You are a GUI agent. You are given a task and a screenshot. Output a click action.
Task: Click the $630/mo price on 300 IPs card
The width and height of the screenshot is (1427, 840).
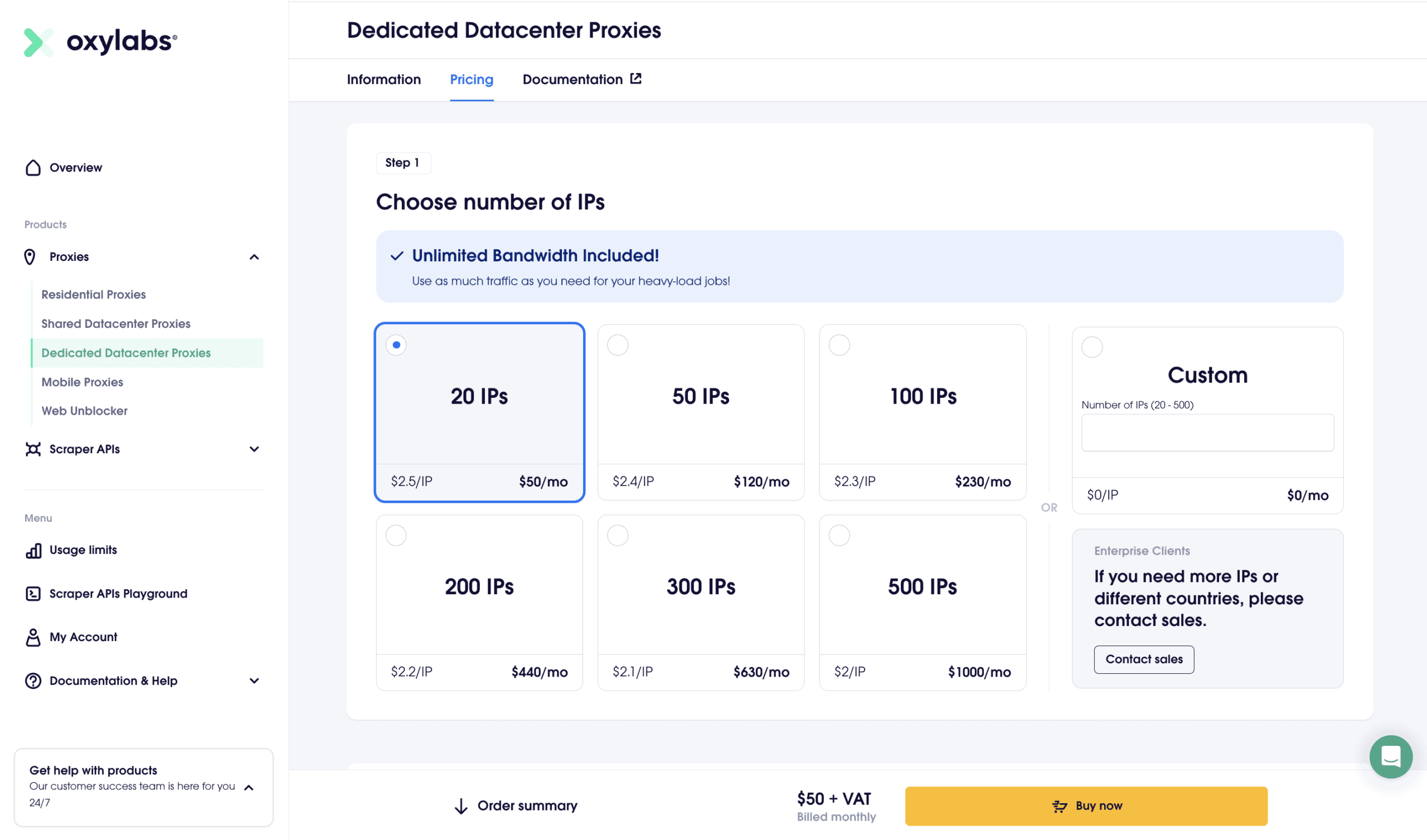point(761,672)
